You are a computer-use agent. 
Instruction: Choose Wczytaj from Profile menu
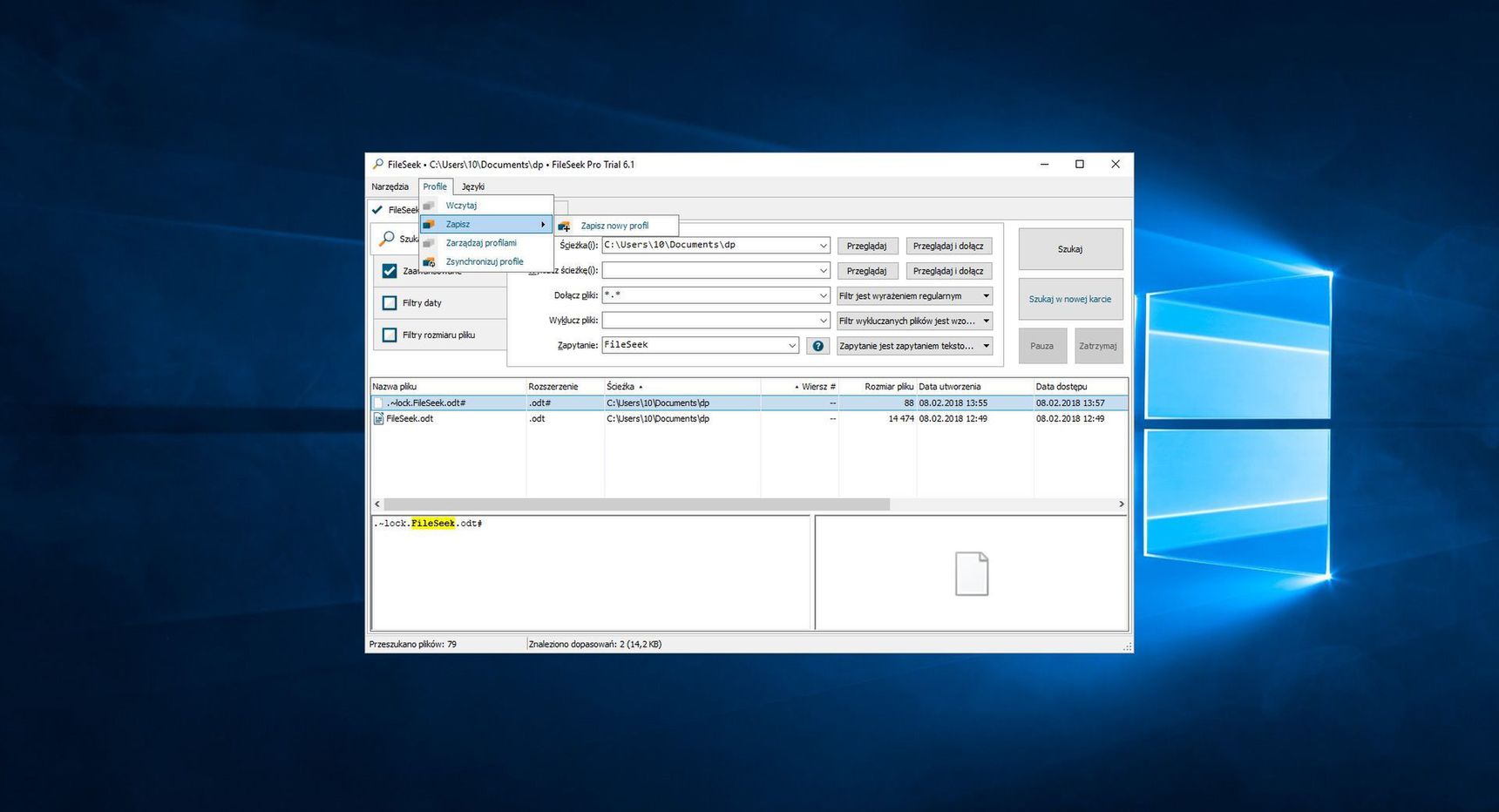click(486, 206)
